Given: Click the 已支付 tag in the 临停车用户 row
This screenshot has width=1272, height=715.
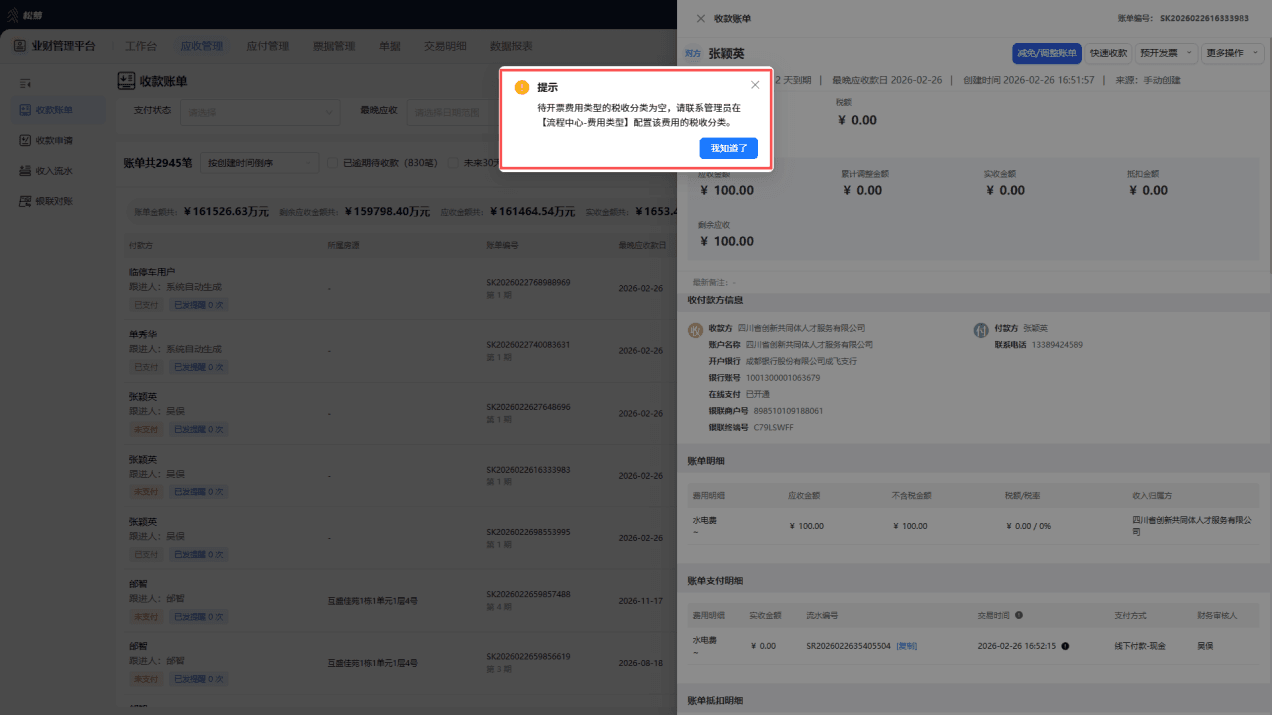Looking at the screenshot, I should (x=146, y=305).
